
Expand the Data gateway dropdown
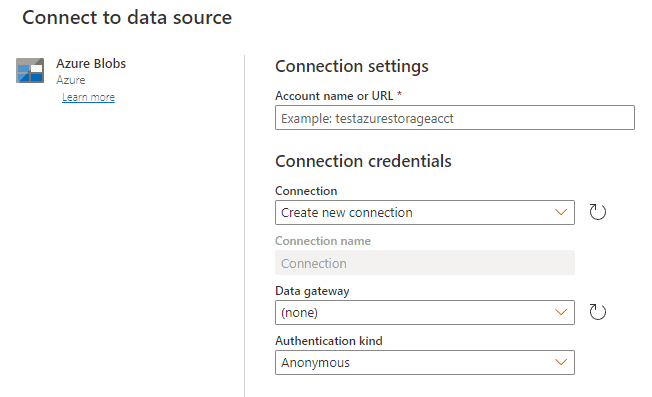425,312
